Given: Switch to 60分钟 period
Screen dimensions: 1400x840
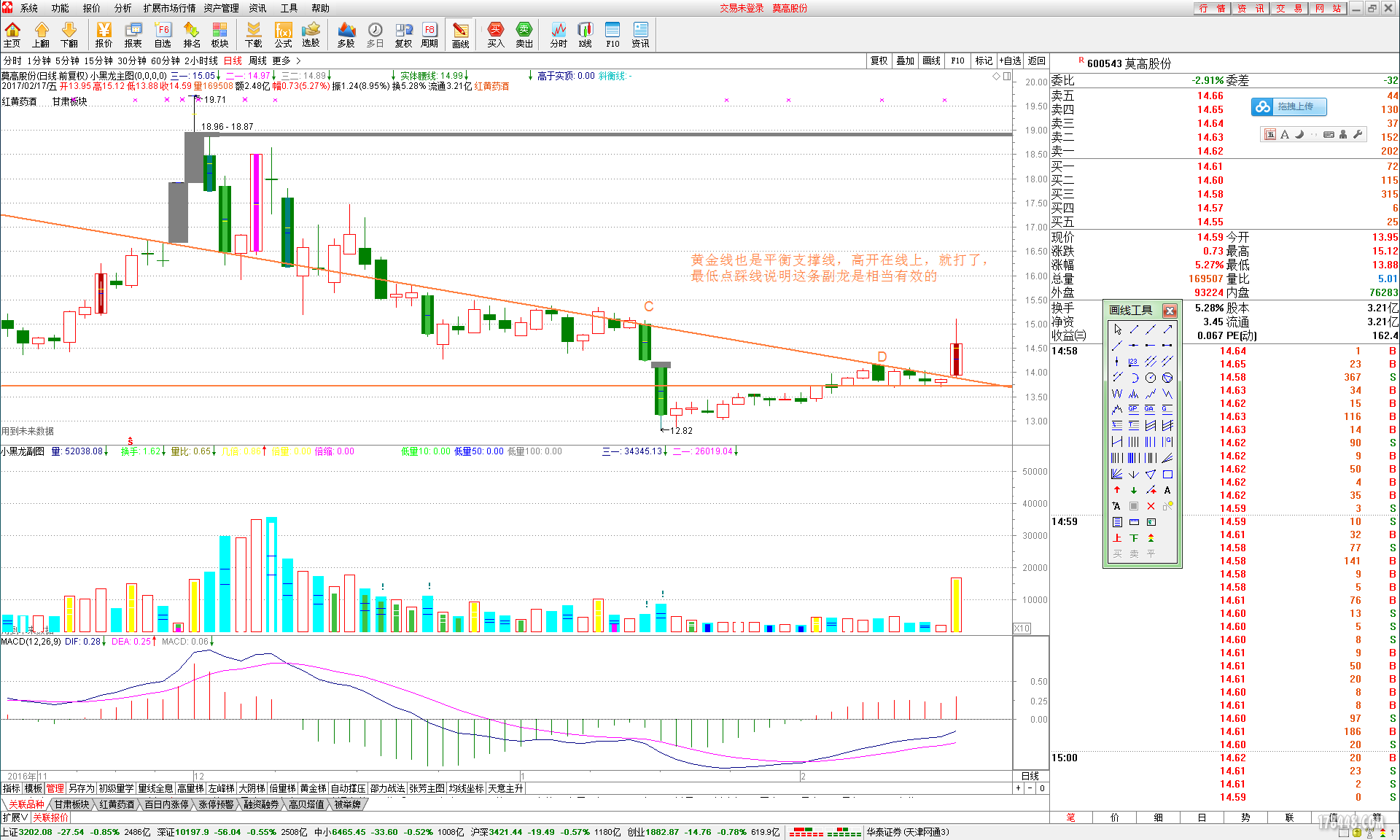Looking at the screenshot, I should (166, 61).
